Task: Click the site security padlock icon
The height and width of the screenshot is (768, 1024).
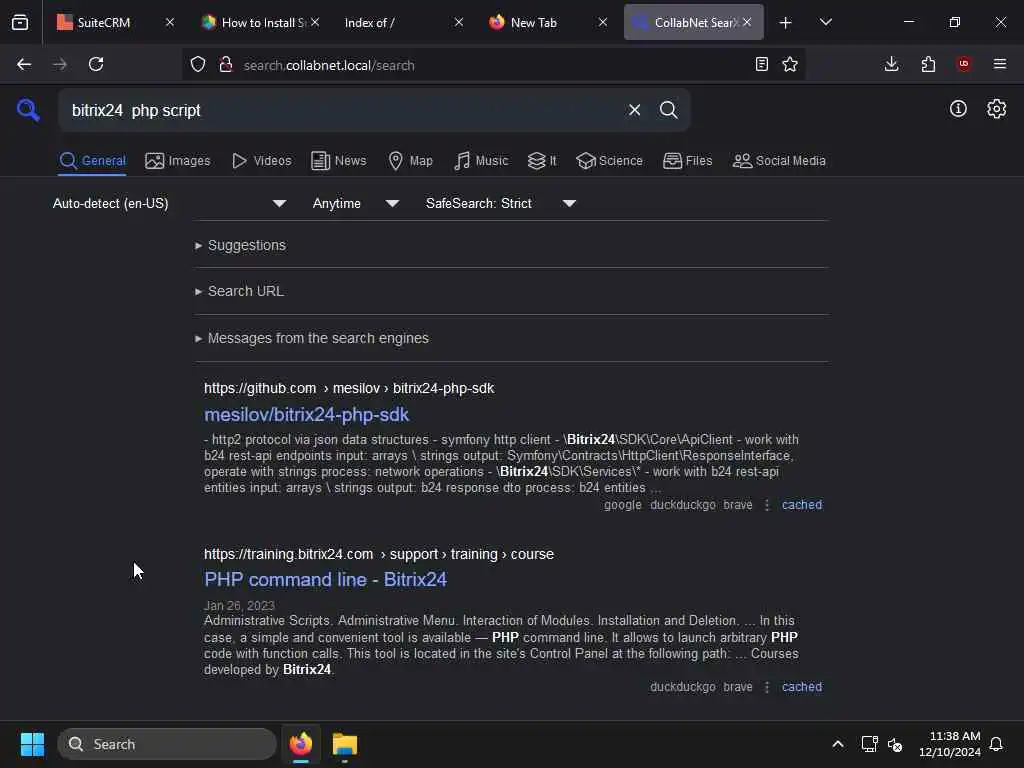Action: tap(226, 65)
